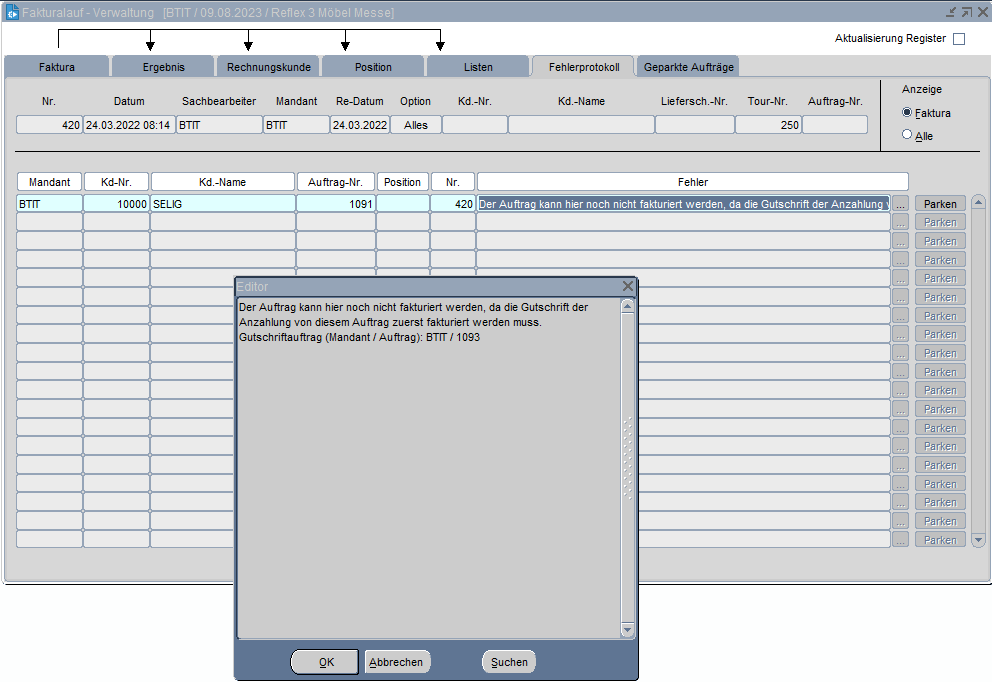Viewport: 992px width, 682px height.
Task: Switch to the Ergebnis tab
Action: coord(163,67)
